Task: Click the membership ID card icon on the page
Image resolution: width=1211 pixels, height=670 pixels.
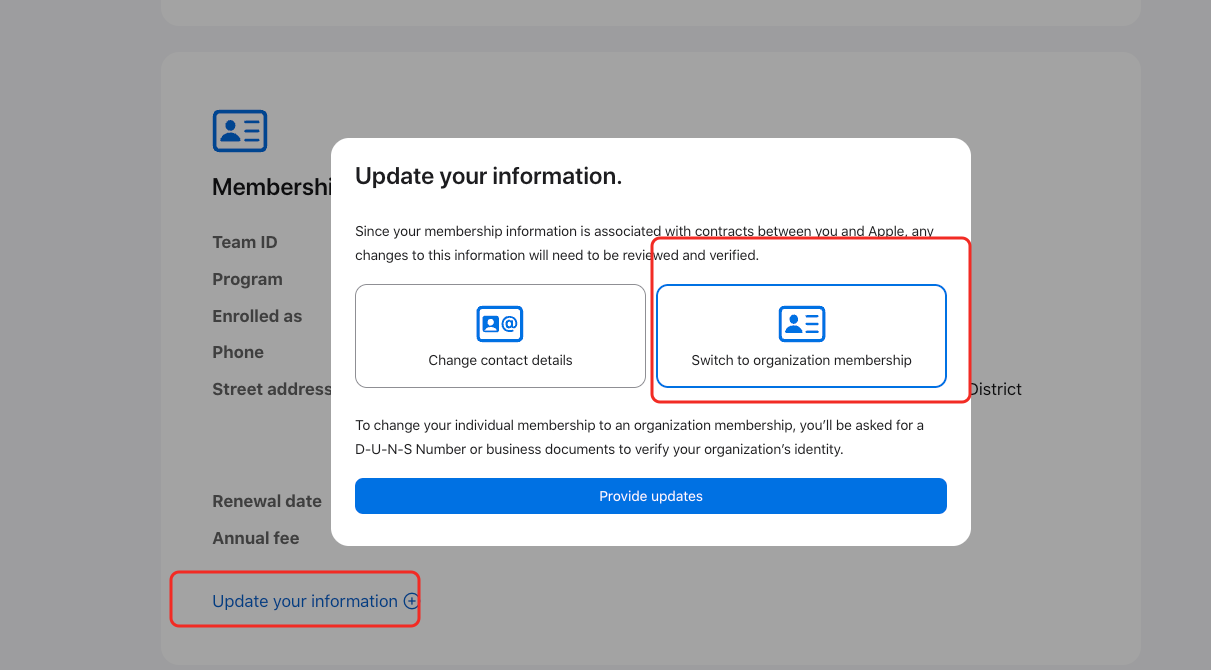Action: pos(240,131)
